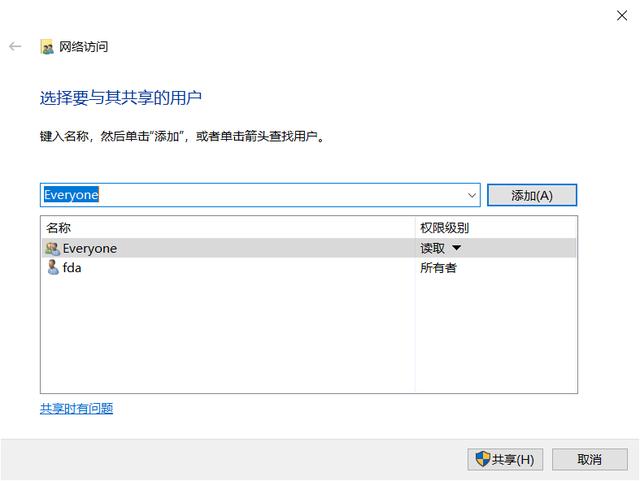Click the network access folder icon
Screen dimensions: 640x481
point(47,47)
